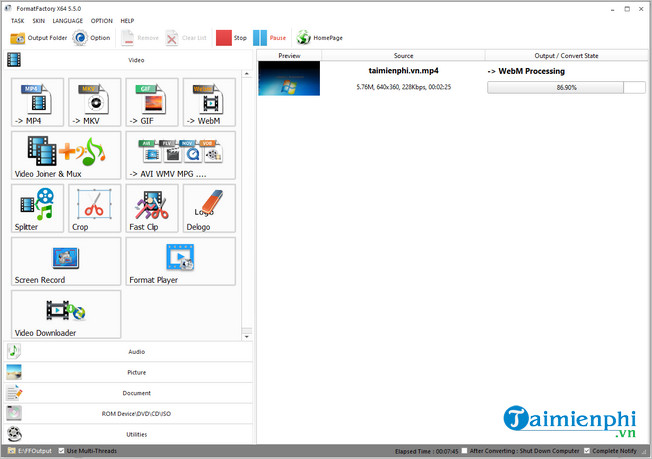This screenshot has height=459, width=652.
Task: Expand the Document category
Action: pyautogui.click(x=128, y=393)
